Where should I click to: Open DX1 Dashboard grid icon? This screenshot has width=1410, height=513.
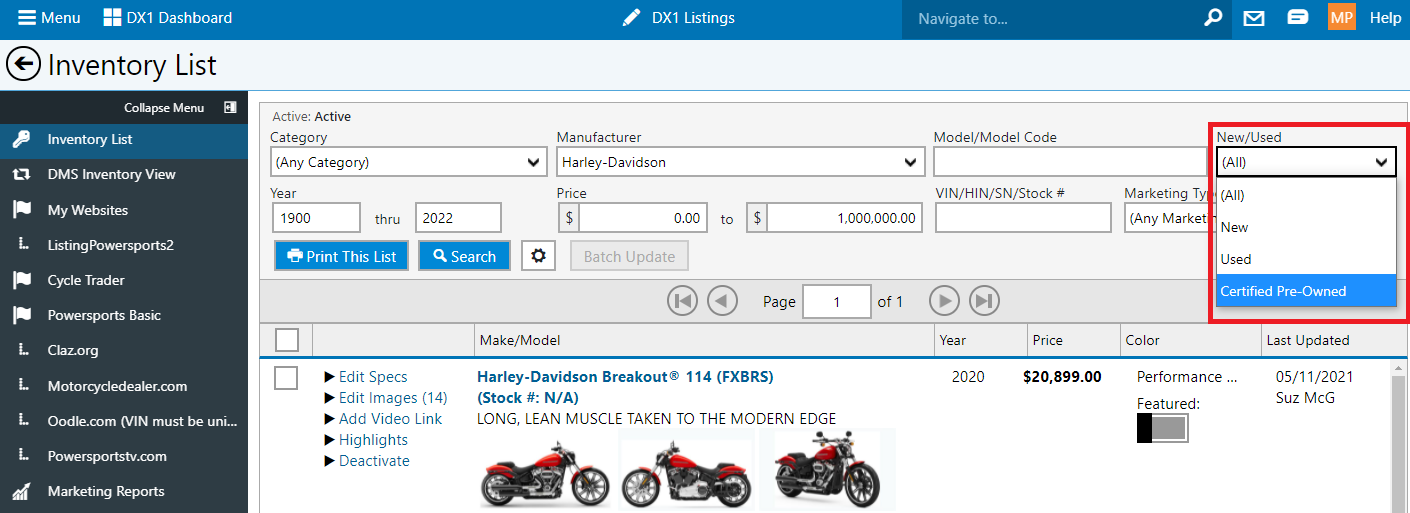pos(112,18)
